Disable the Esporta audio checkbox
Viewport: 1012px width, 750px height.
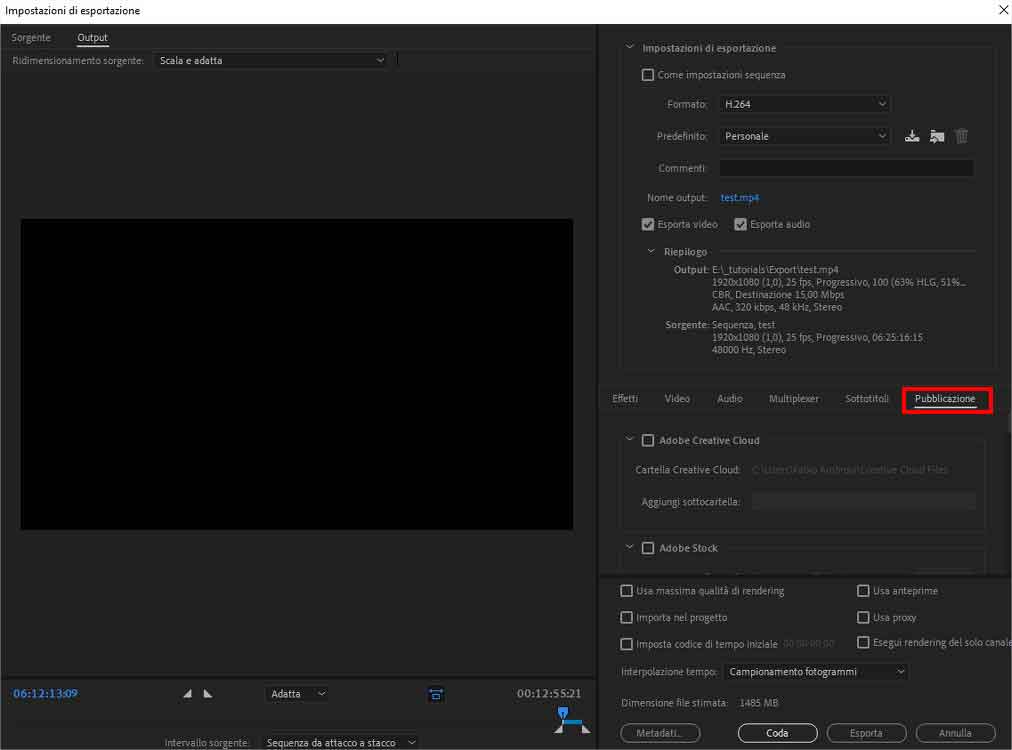point(739,224)
